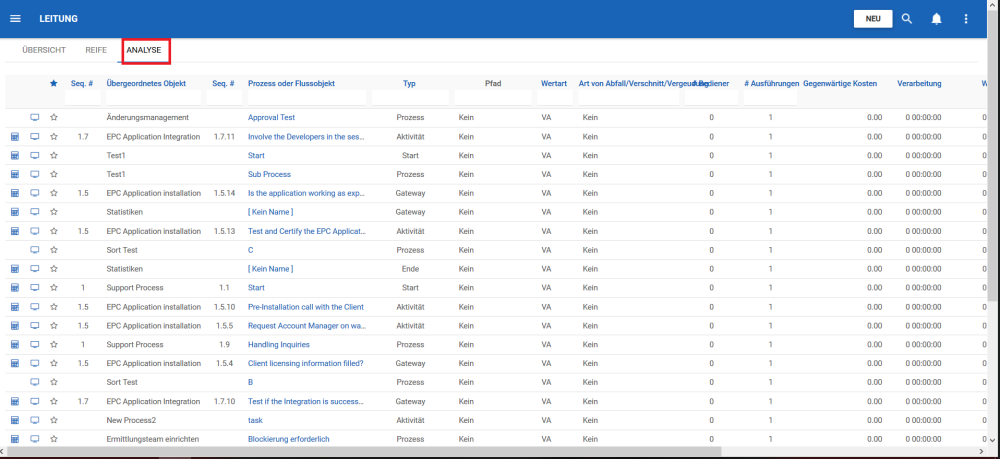Star the Handling Inquiries row as favorite
The height and width of the screenshot is (459, 1000).
pos(54,344)
